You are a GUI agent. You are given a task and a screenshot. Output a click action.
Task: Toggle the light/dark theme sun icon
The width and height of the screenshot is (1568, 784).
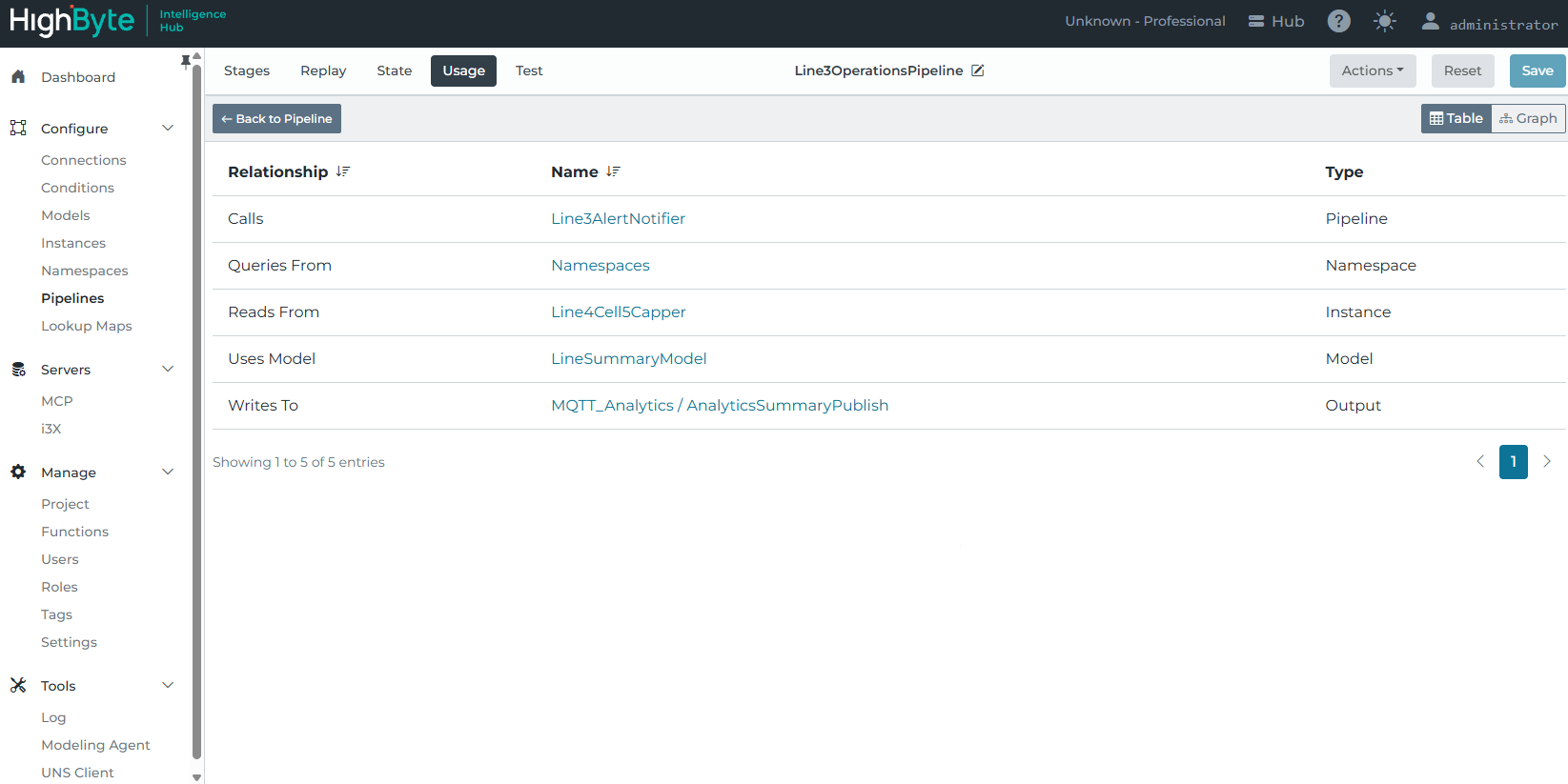pos(1384,21)
